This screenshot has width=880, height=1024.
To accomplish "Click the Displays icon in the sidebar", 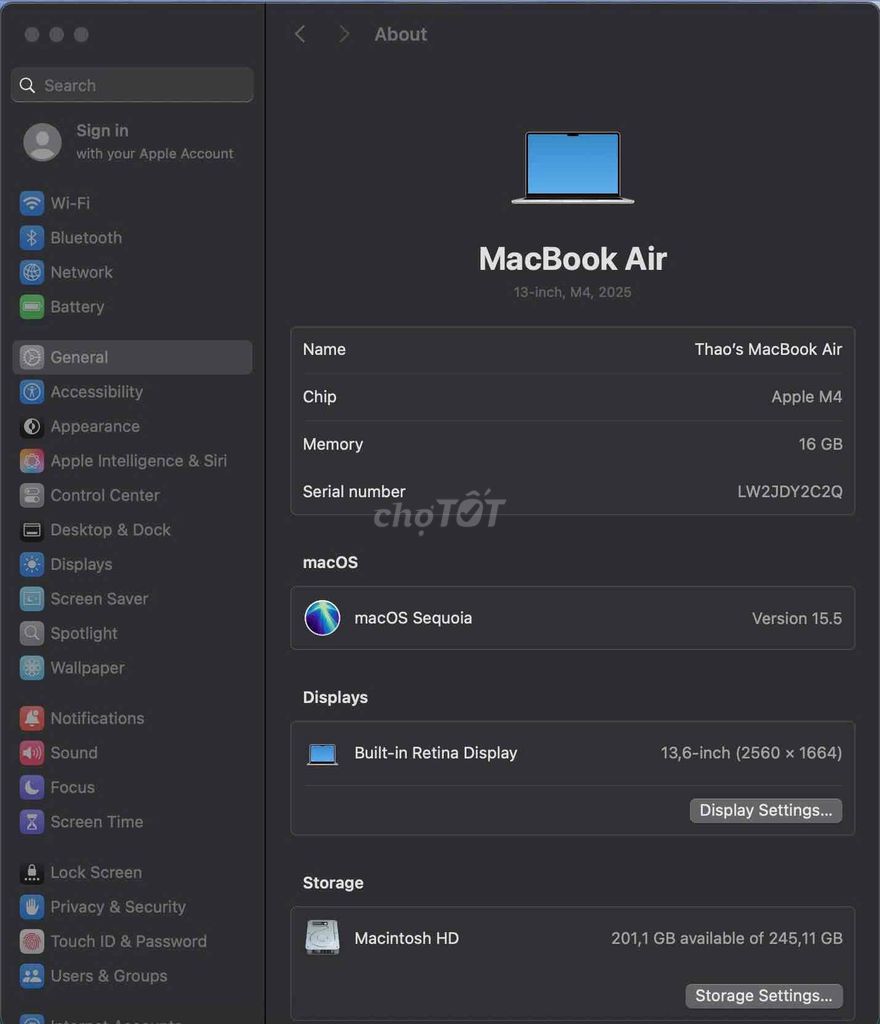I will [x=31, y=564].
